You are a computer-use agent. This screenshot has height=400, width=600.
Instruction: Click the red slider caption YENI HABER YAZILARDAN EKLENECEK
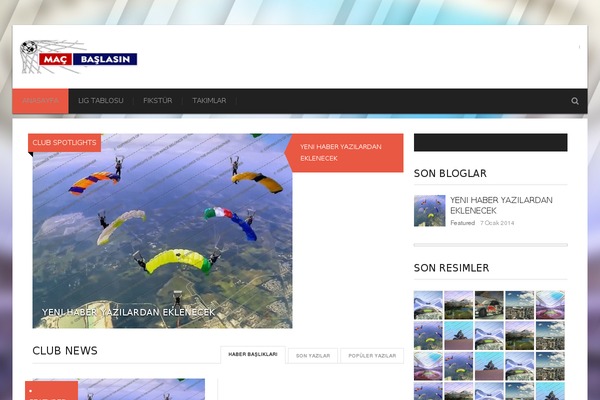[x=344, y=152]
